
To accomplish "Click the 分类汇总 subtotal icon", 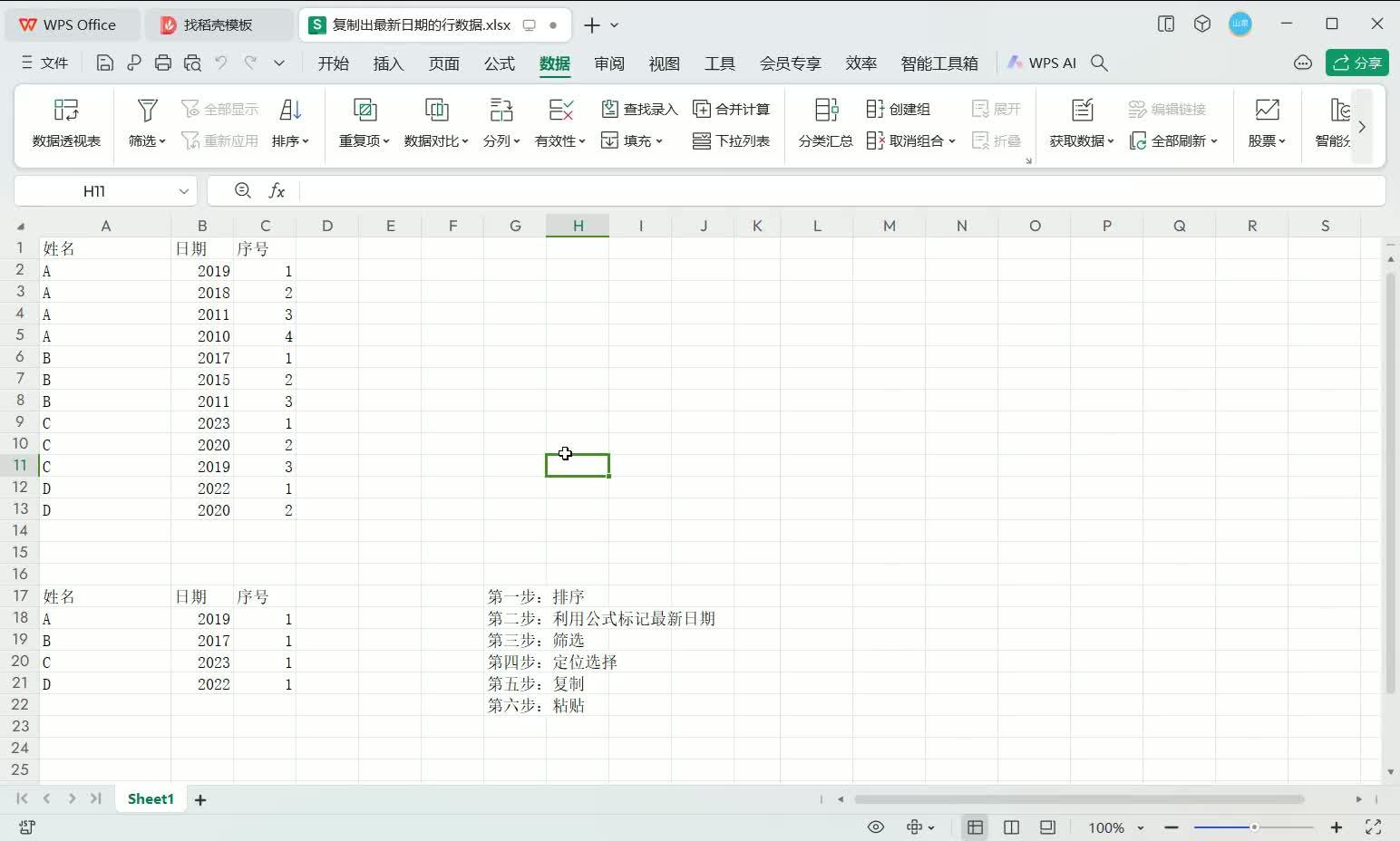I will click(823, 123).
